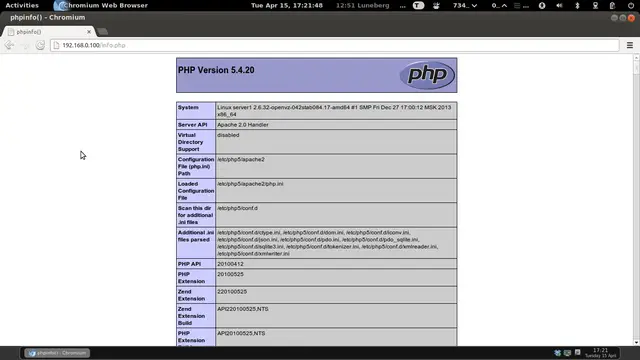Click the browser back arrow button

click(9, 45)
